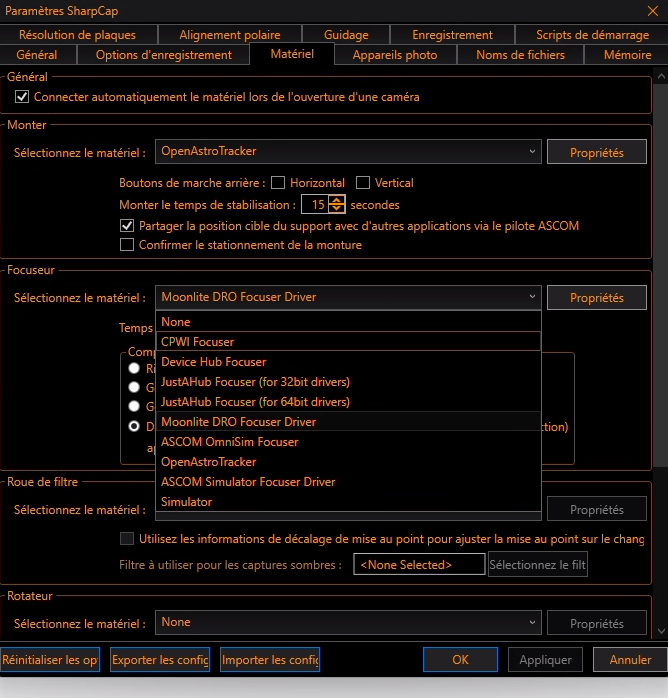Switch to the Résolution de plaques tab
Viewport: 668px width, 698px height.
click(x=77, y=35)
